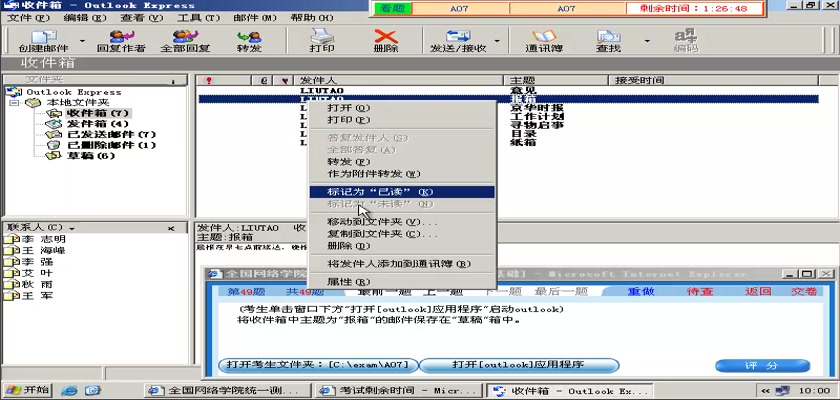Choose 属性(R) in context menu
This screenshot has width=840, height=400.
pyautogui.click(x=402, y=282)
